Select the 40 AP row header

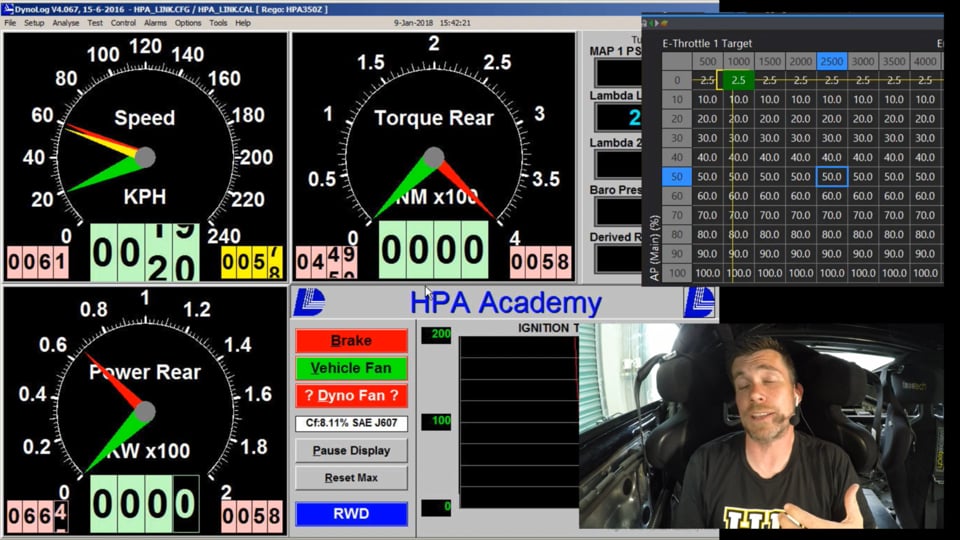pos(677,157)
